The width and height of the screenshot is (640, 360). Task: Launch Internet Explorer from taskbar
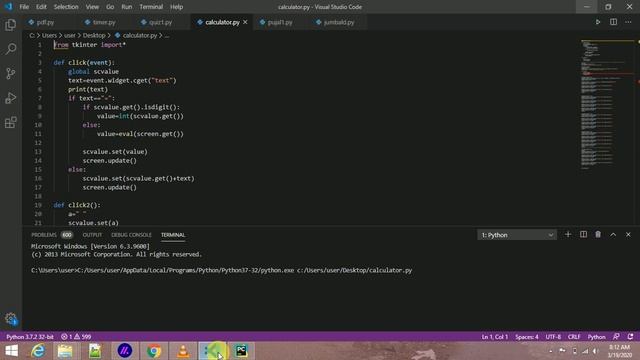click(38, 351)
